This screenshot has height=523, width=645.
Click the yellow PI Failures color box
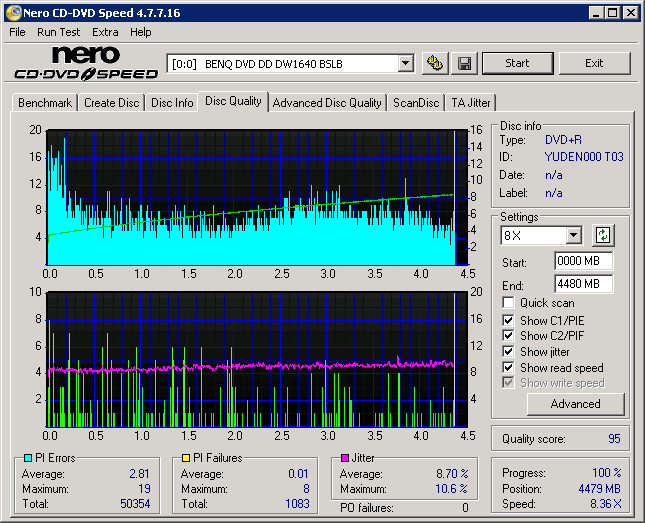[x=186, y=458]
